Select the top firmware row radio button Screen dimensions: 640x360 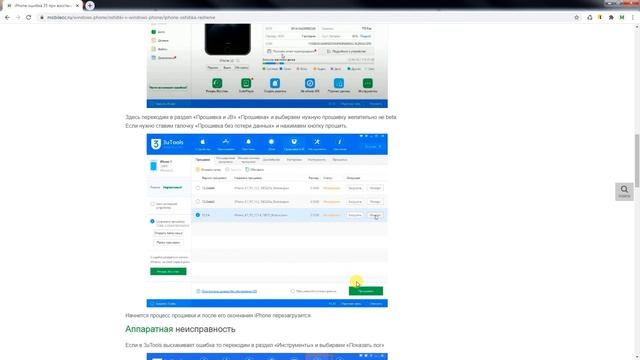198,188
